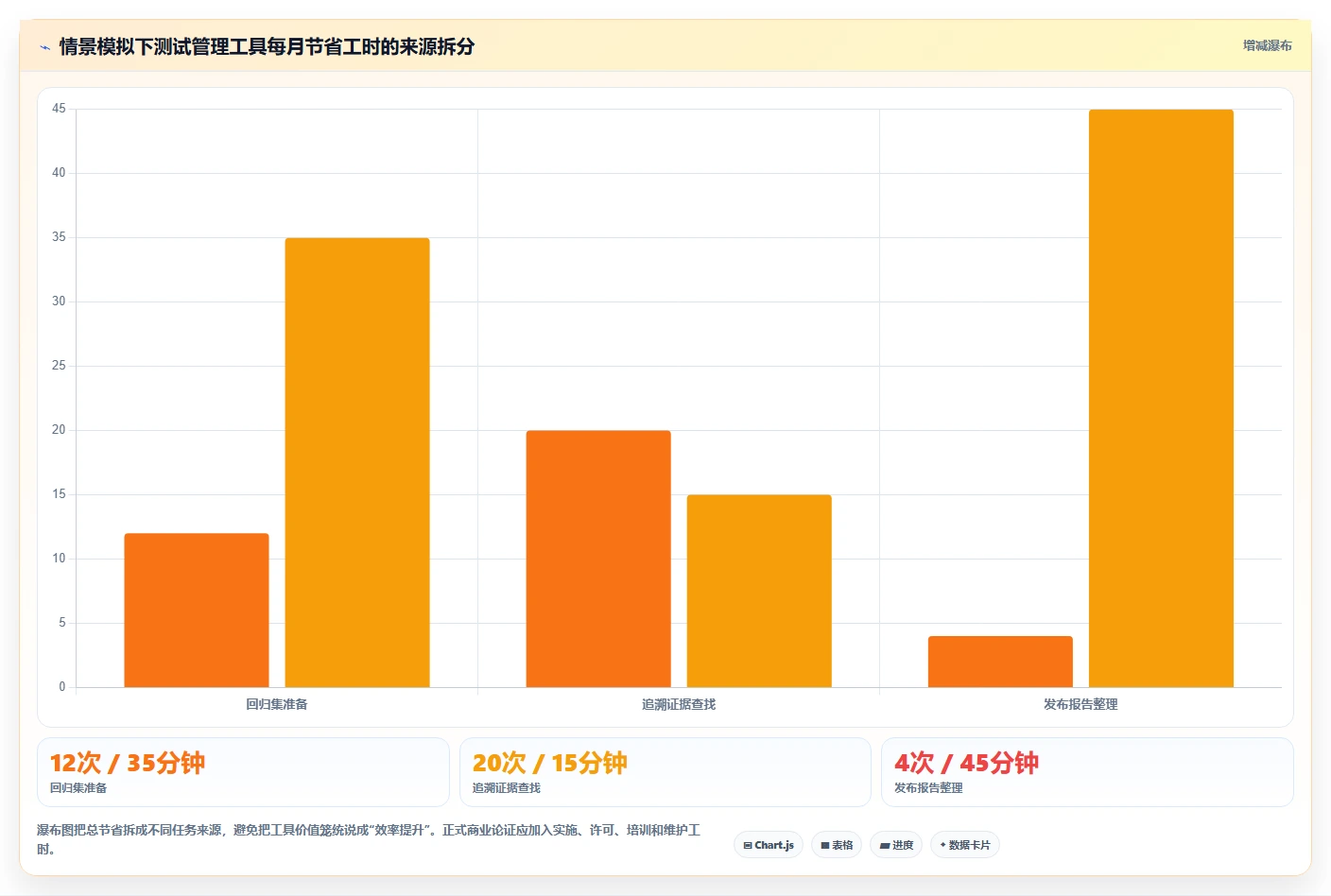1331x896 pixels.
Task: Click the y-axis tick label 30
Action: tap(59, 302)
